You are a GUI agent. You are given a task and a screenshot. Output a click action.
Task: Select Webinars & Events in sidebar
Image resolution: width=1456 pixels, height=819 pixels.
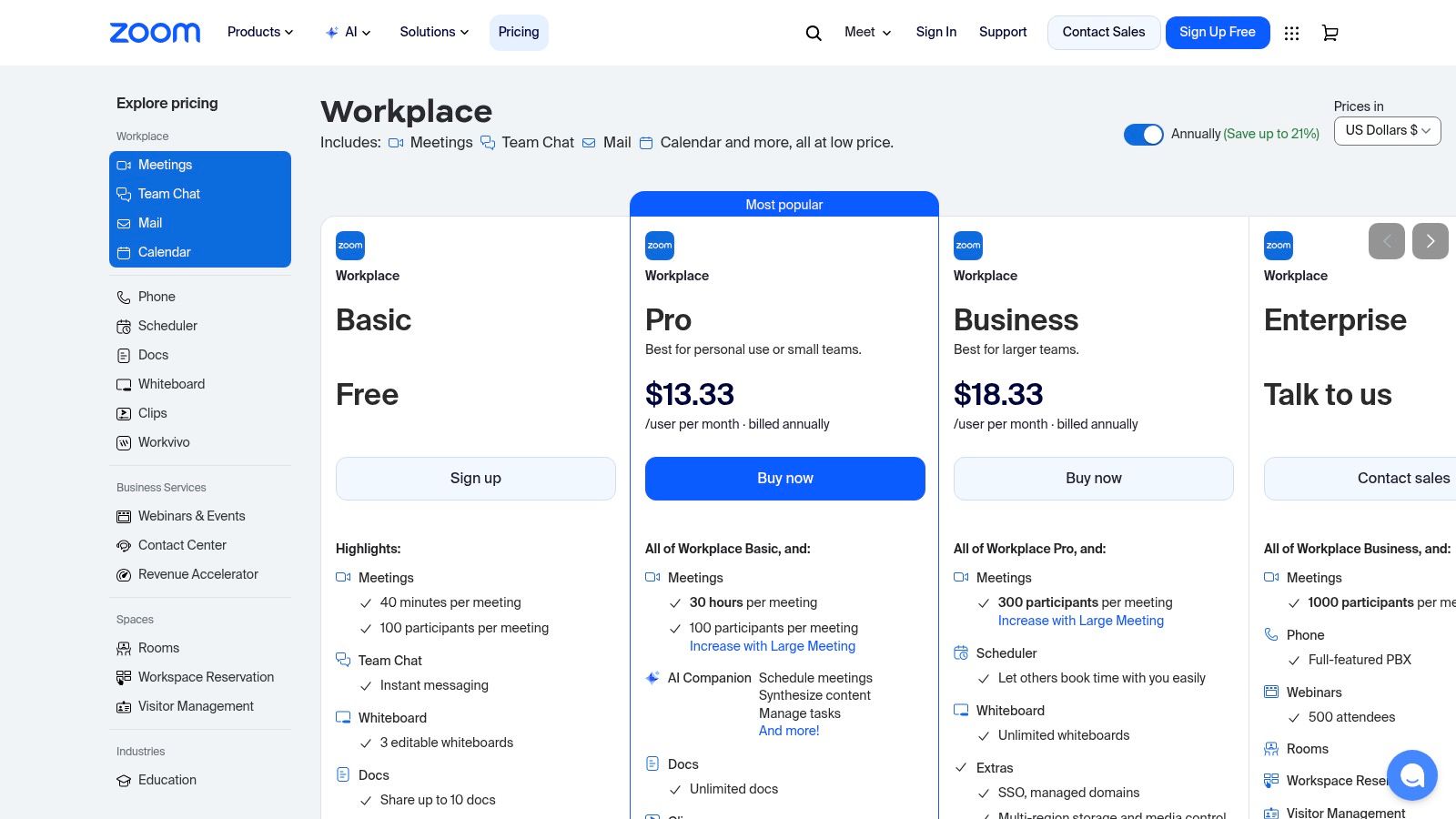pos(191,516)
